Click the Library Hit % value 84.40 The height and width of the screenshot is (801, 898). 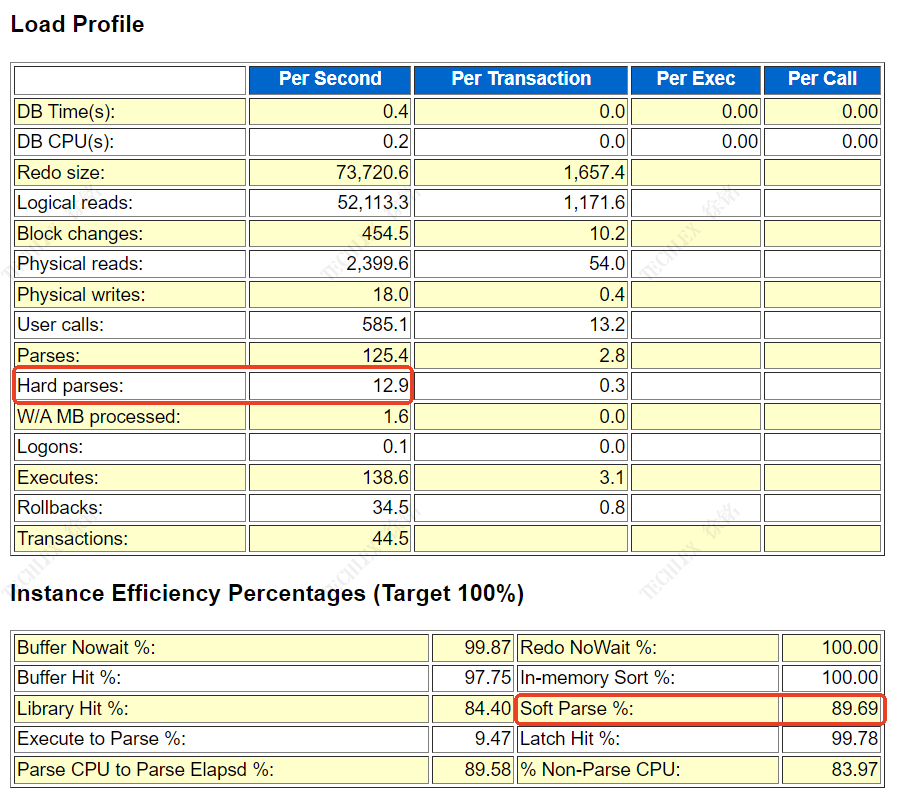point(488,710)
